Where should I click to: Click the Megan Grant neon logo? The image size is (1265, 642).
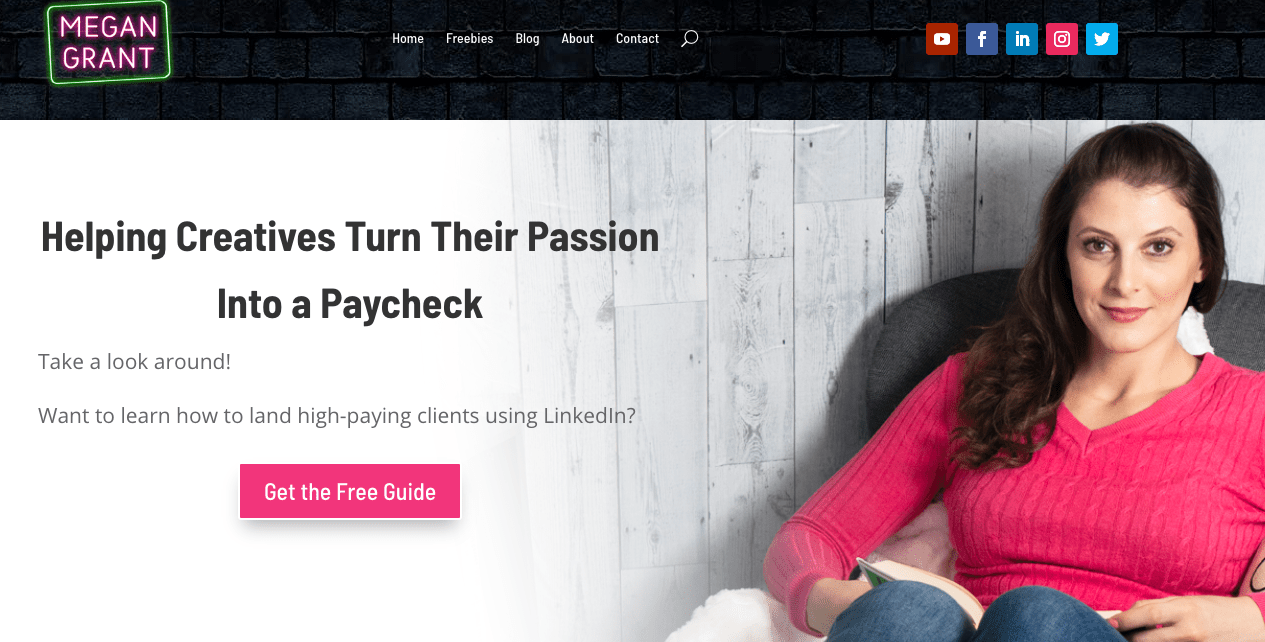[109, 42]
